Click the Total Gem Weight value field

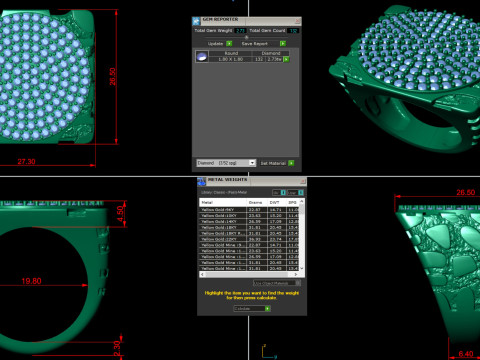click(x=240, y=31)
